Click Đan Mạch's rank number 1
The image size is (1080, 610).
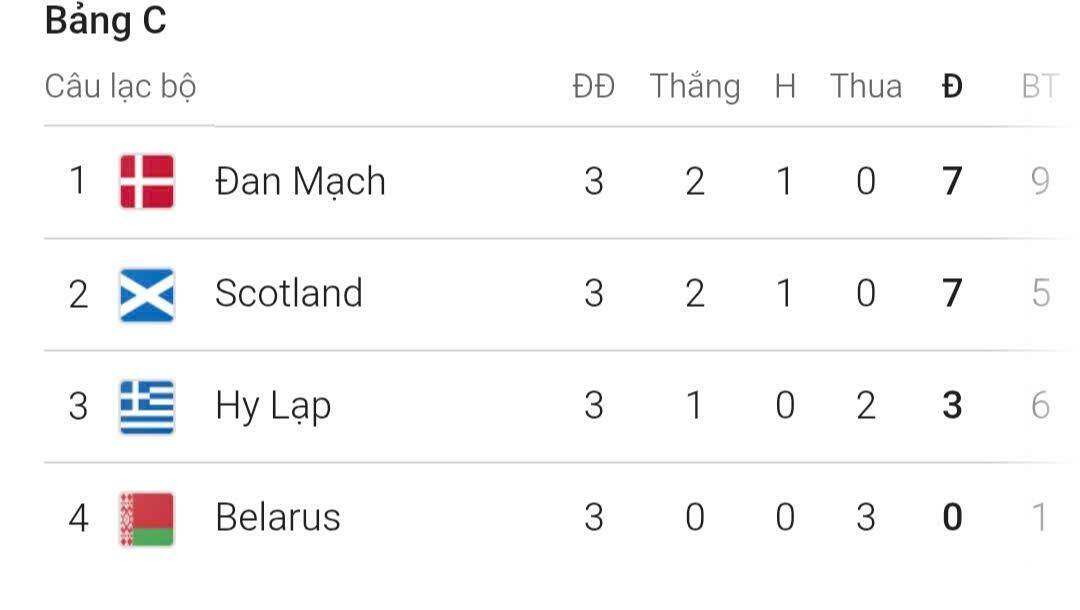click(x=77, y=181)
